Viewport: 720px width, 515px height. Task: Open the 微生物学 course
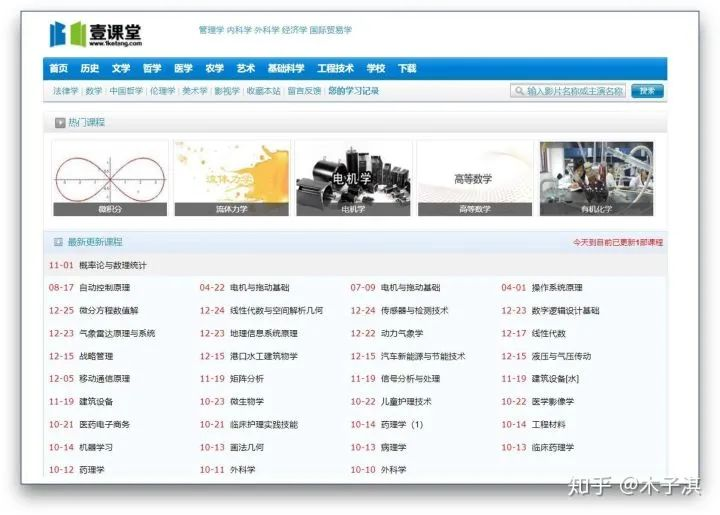click(247, 402)
